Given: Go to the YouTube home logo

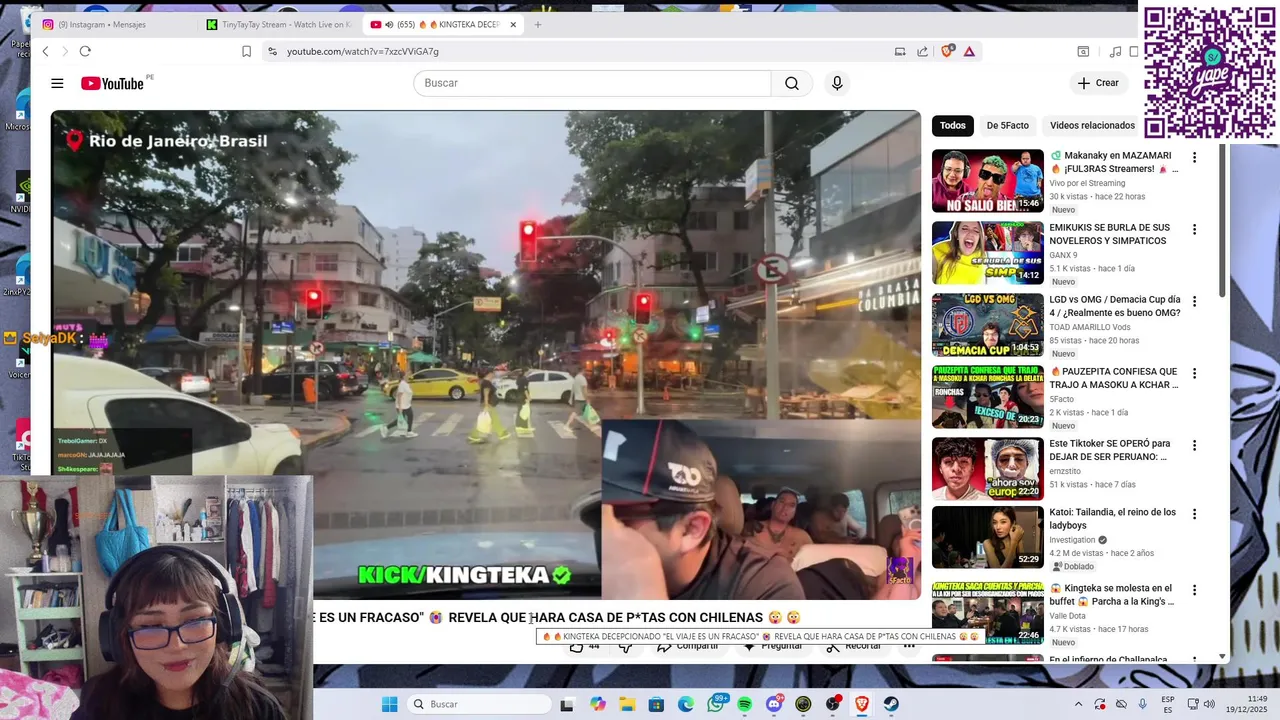Looking at the screenshot, I should coord(113,83).
